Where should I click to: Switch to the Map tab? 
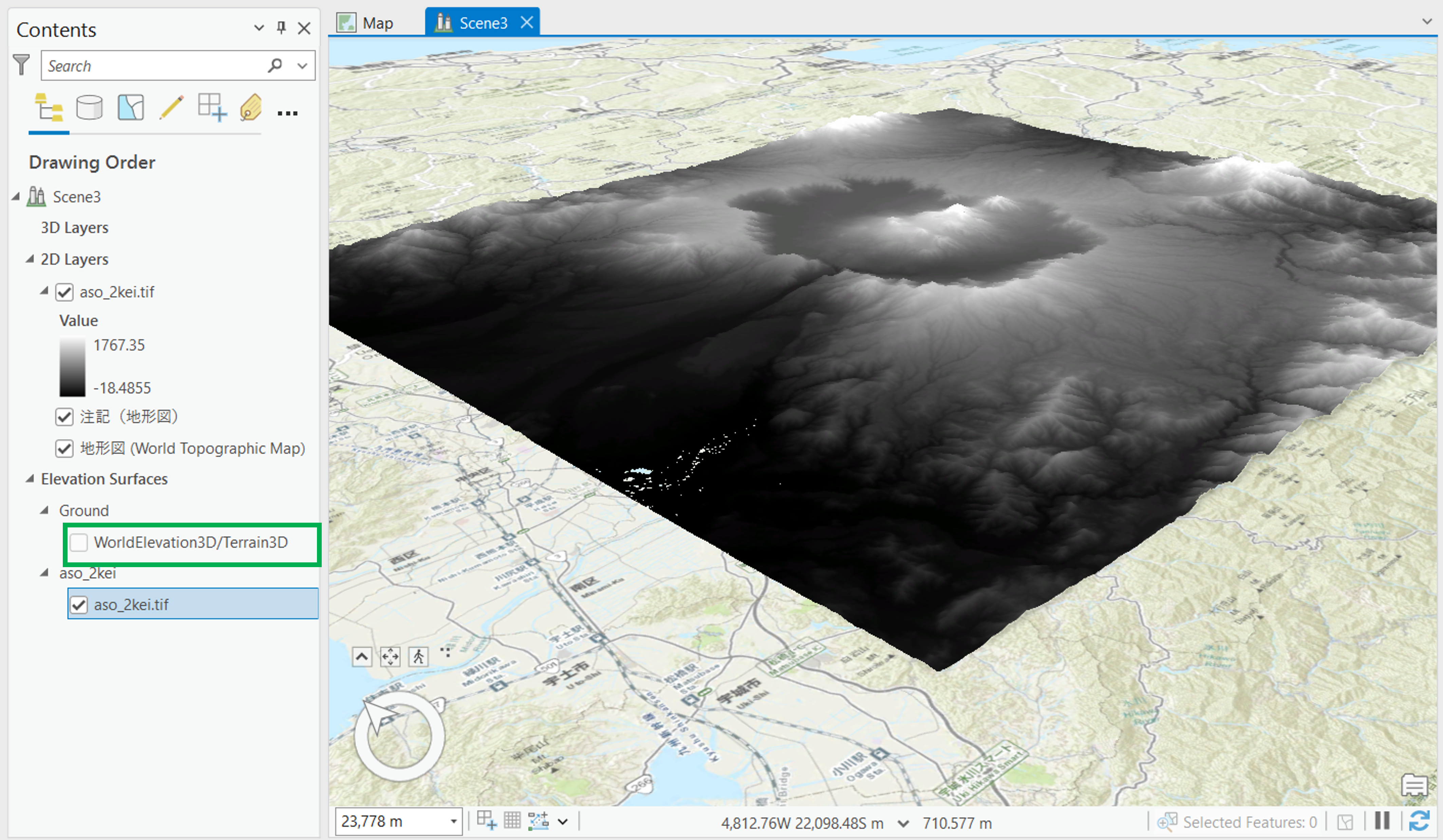coord(367,23)
